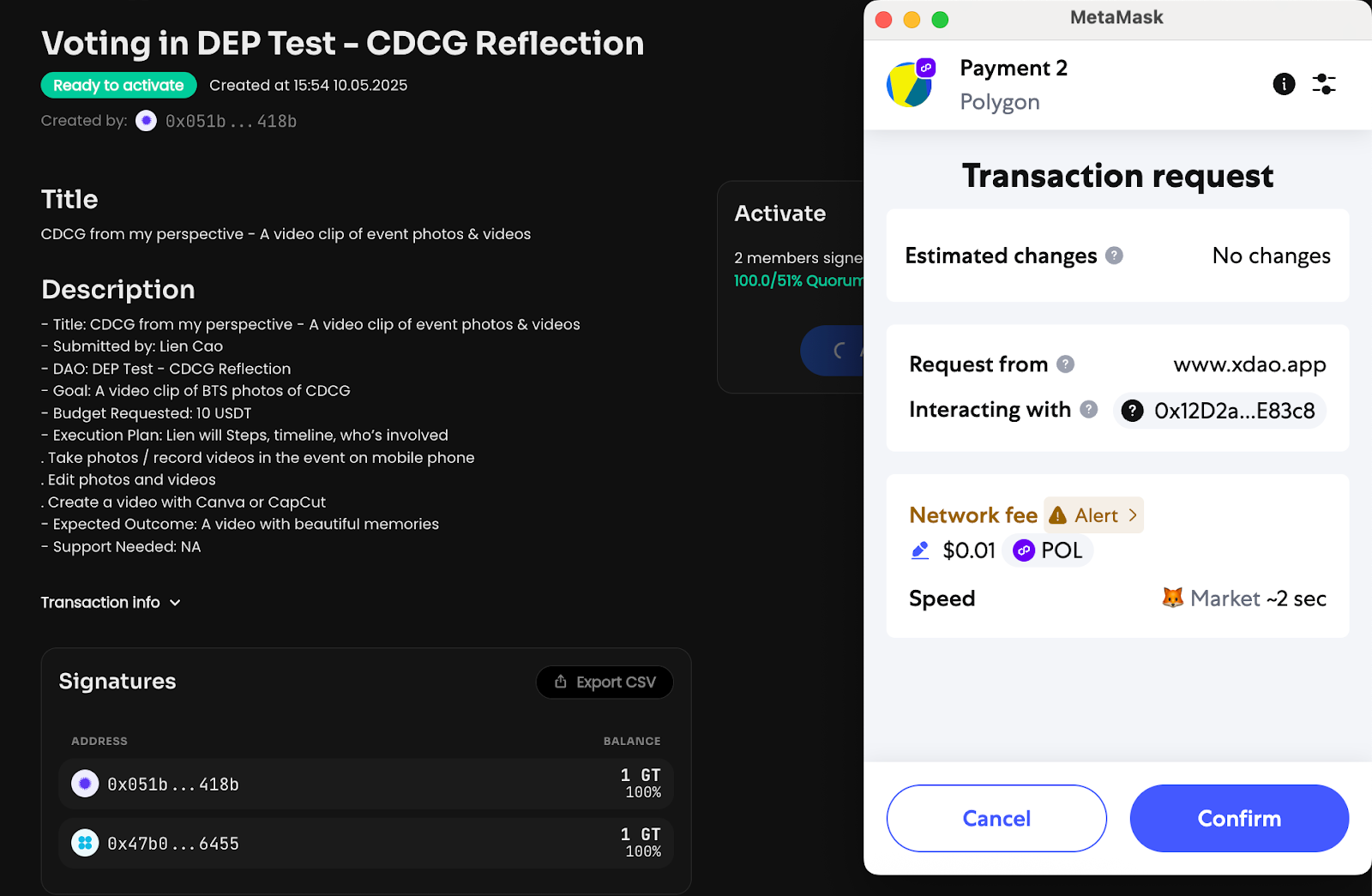The image size is (1372, 896).
Task: Select the 0x051b...418b signature row
Action: [366, 784]
